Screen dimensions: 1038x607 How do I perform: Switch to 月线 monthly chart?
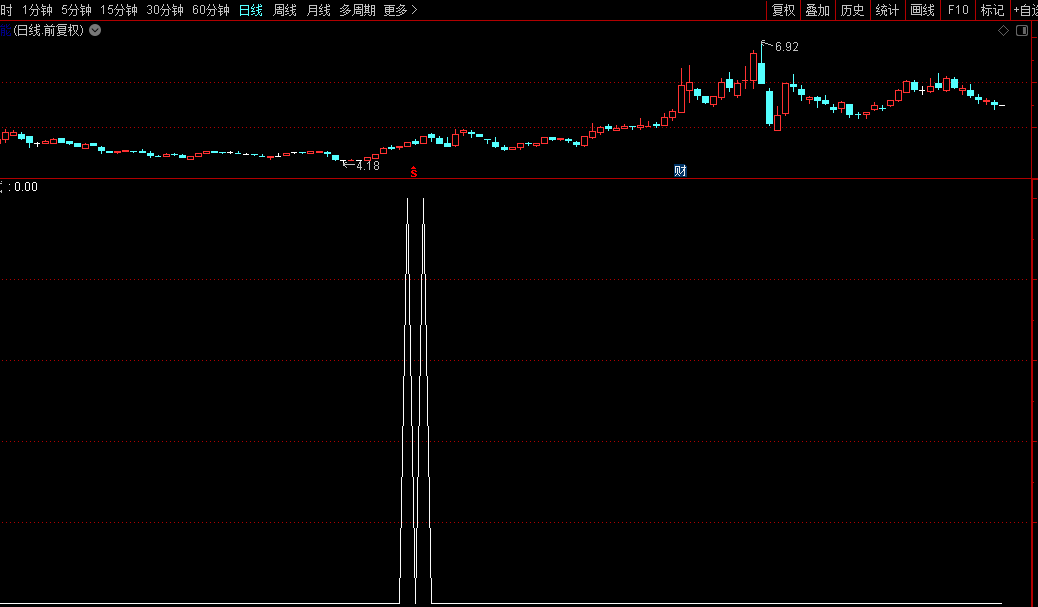[x=319, y=10]
